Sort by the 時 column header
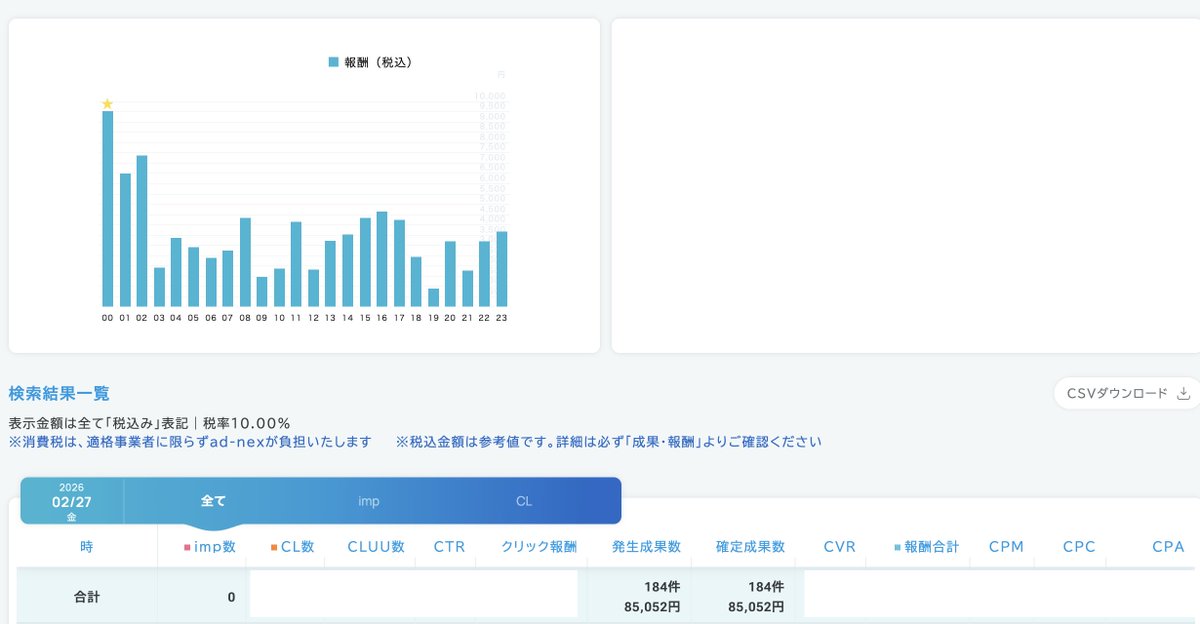 [x=87, y=547]
